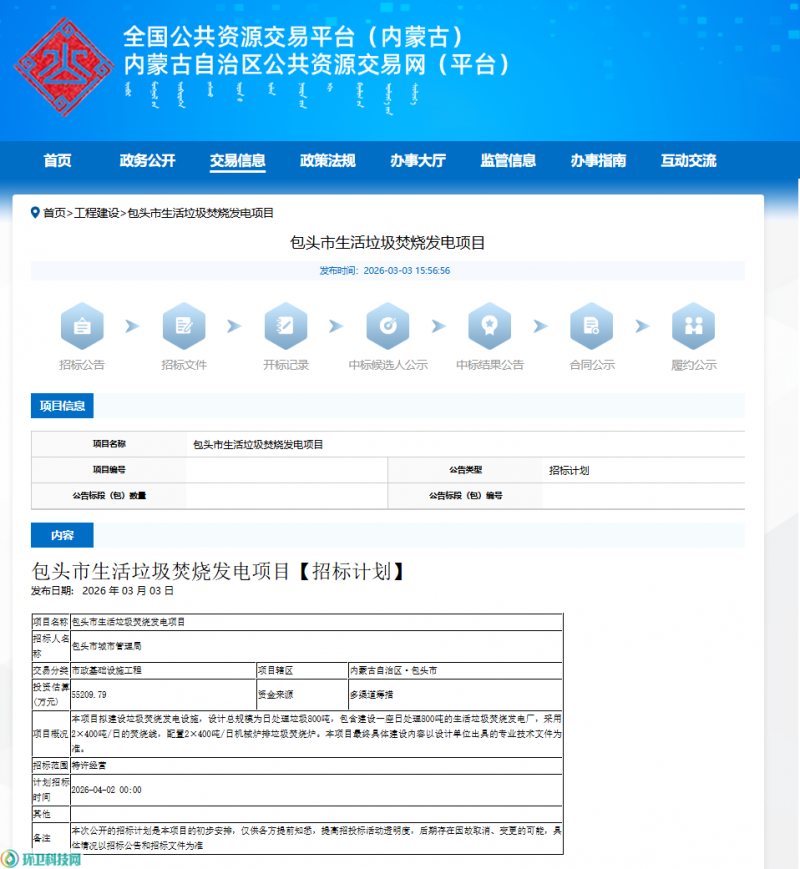Select the 中标候选人公示 step icon
The image size is (800, 869).
[388, 325]
